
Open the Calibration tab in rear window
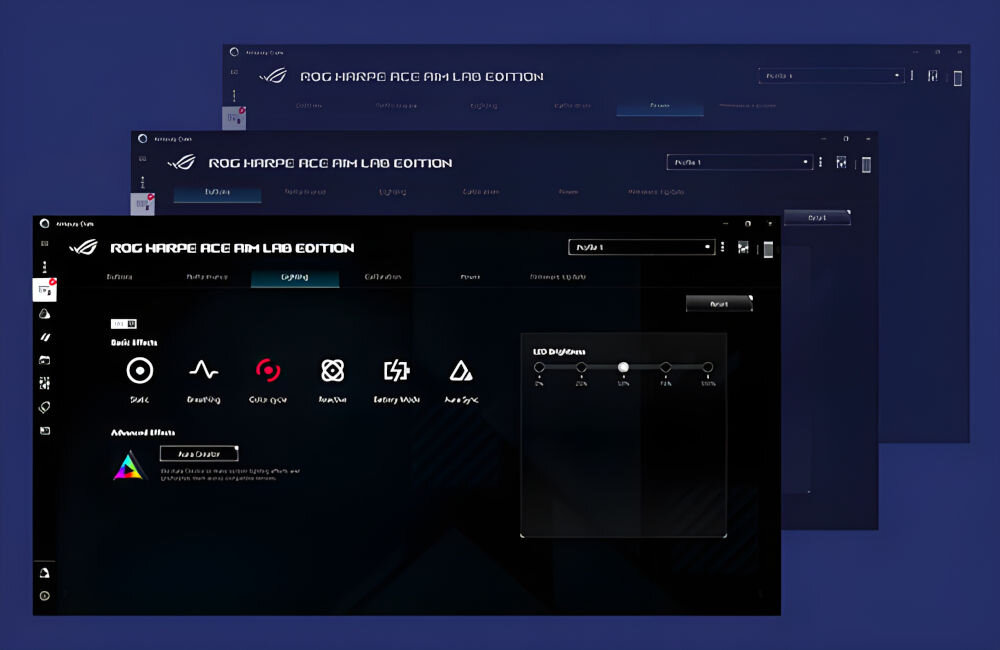coord(572,105)
